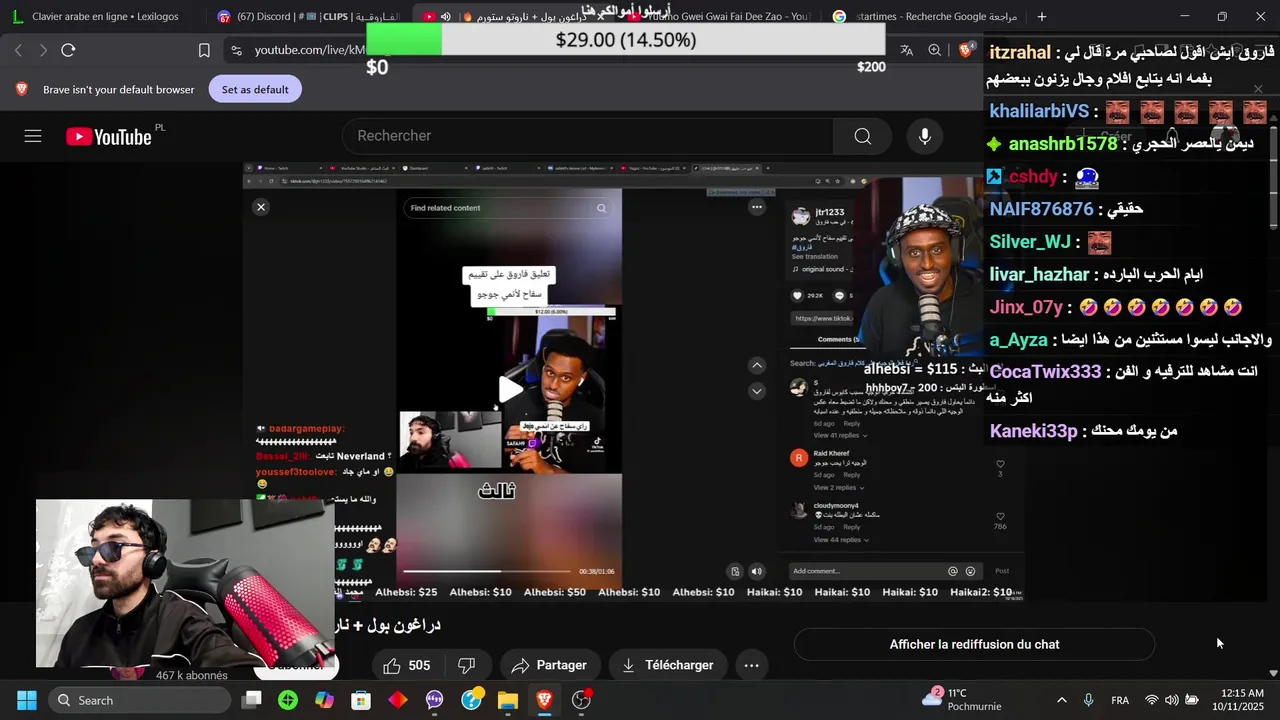Open the zoom magnifier in address bar
This screenshot has height=720, width=1280.
coord(934,50)
